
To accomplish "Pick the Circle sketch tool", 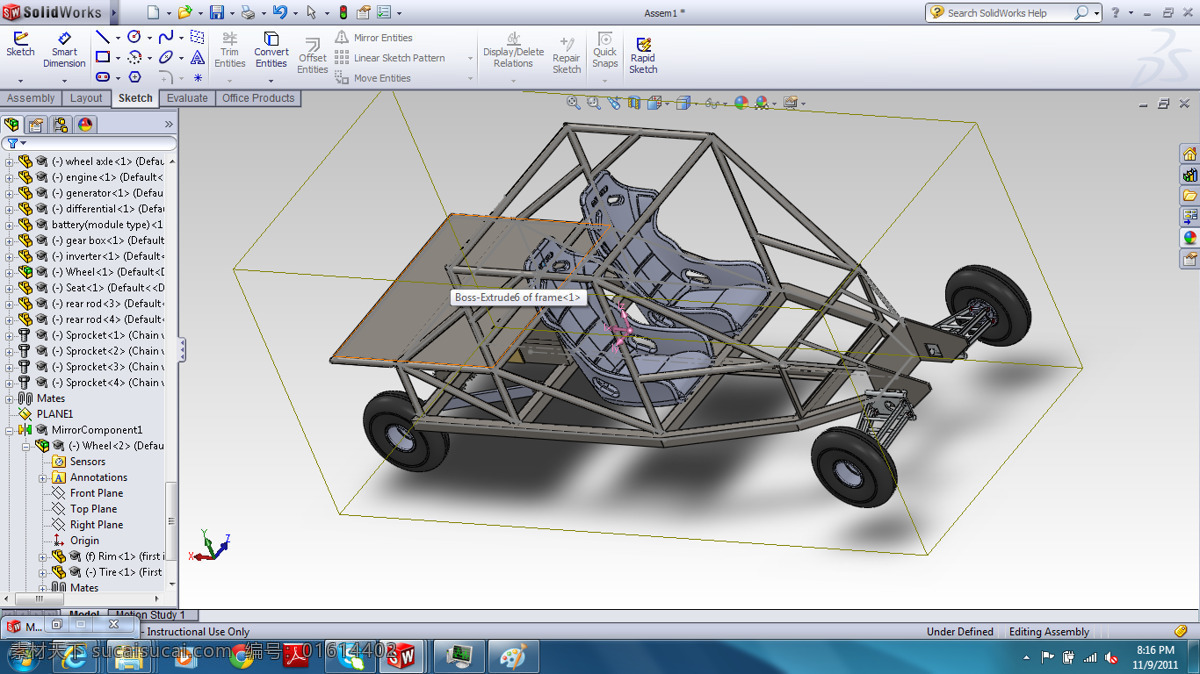I will [134, 37].
